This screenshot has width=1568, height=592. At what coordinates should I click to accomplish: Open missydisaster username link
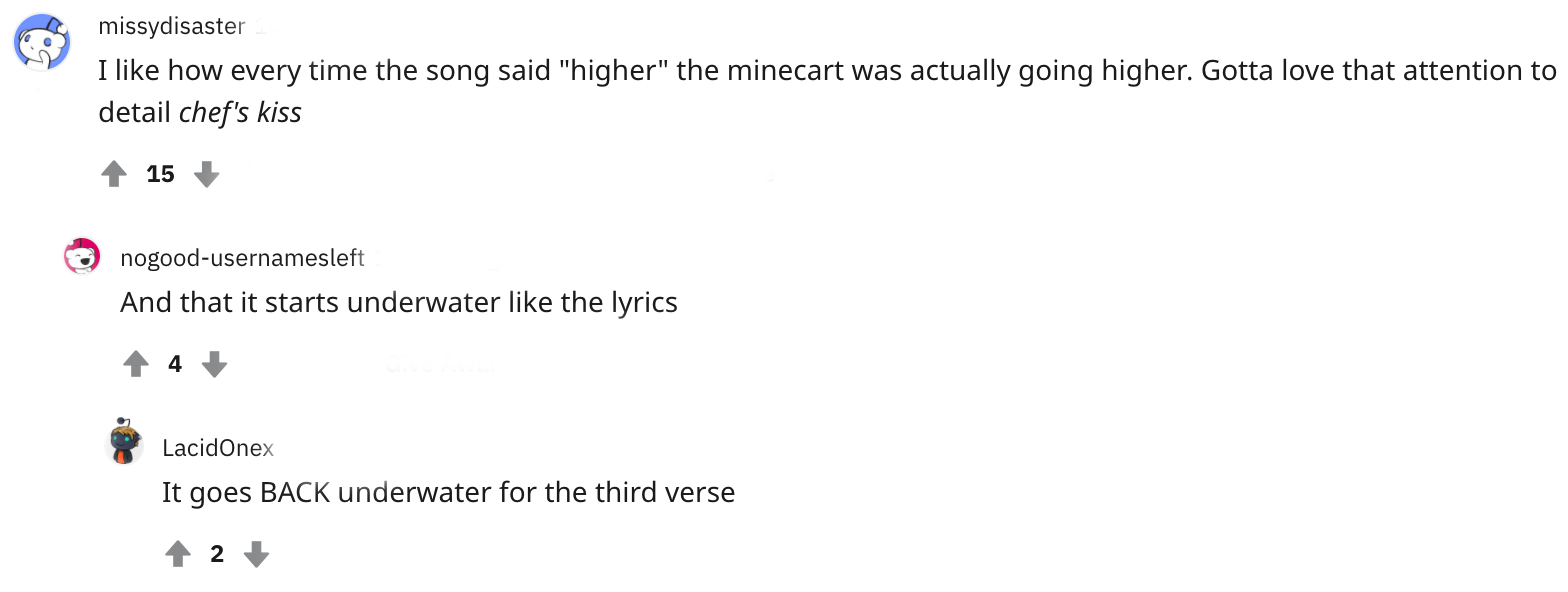[x=171, y=27]
